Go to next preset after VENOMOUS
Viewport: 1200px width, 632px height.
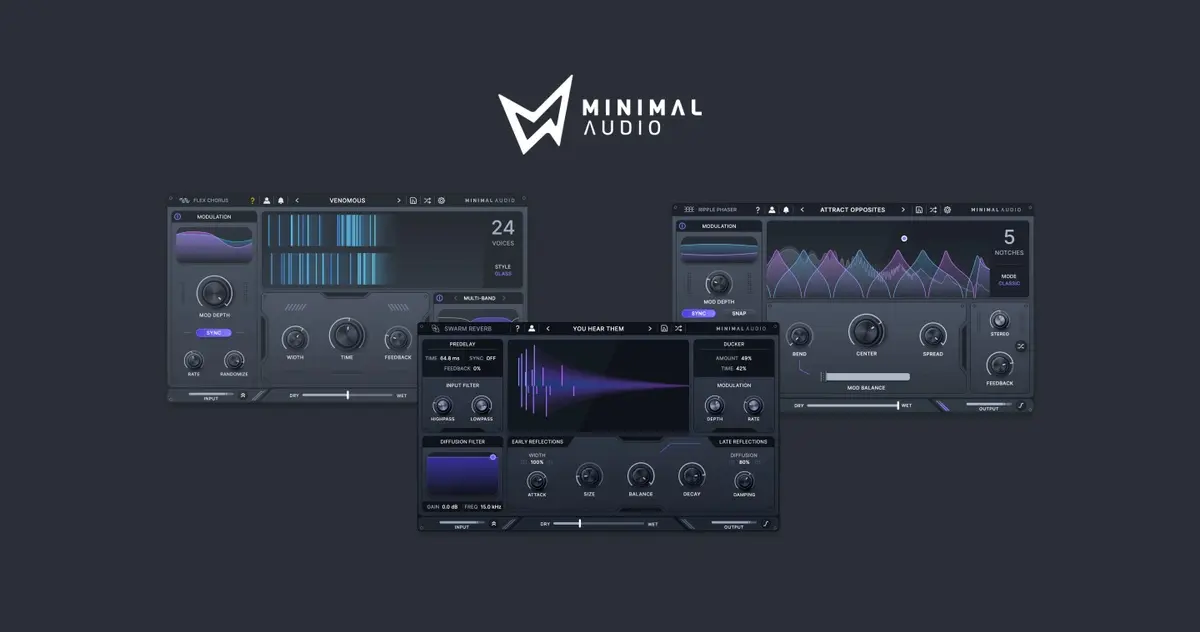[398, 200]
